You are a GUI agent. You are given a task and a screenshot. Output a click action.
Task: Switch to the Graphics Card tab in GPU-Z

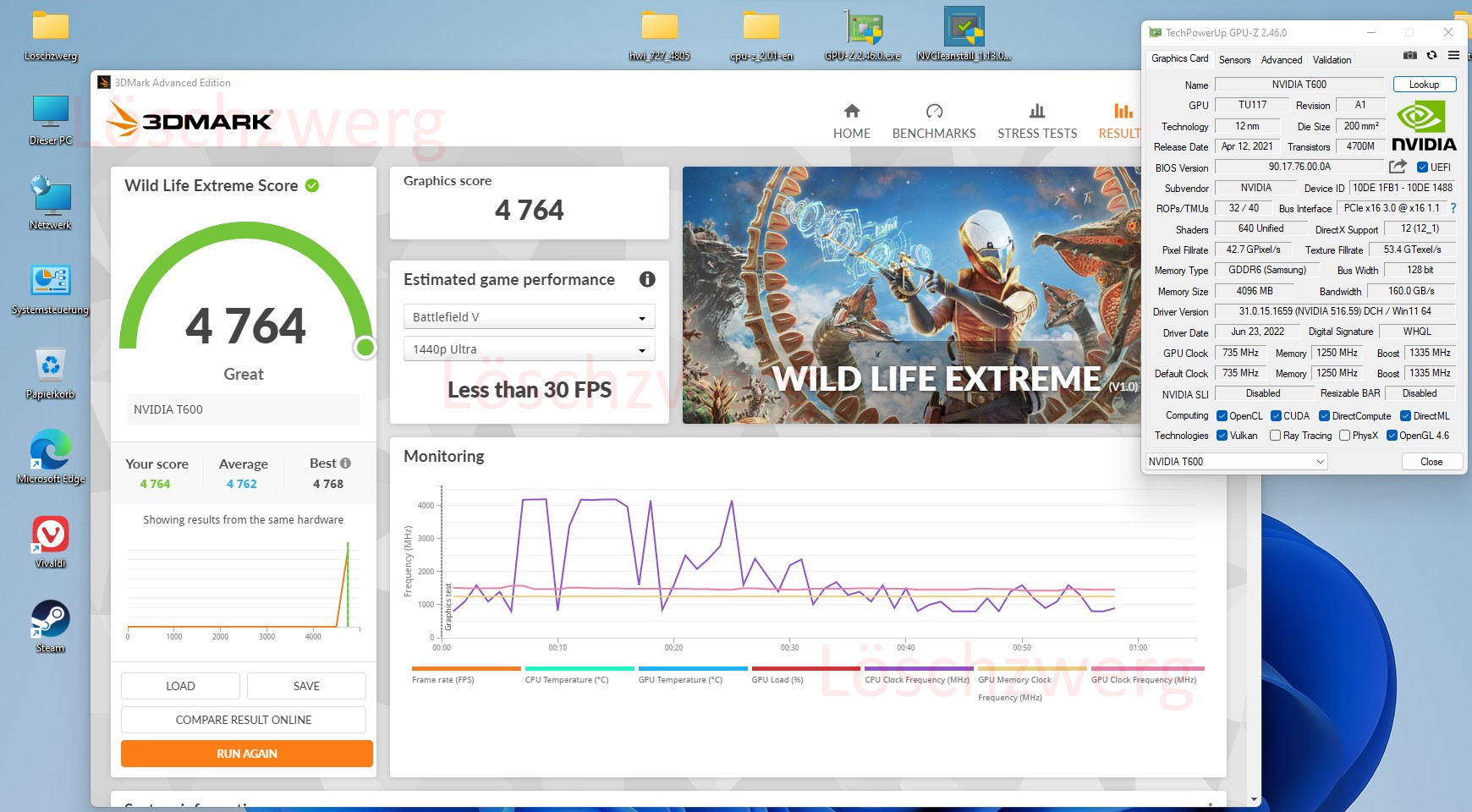coord(1179,58)
